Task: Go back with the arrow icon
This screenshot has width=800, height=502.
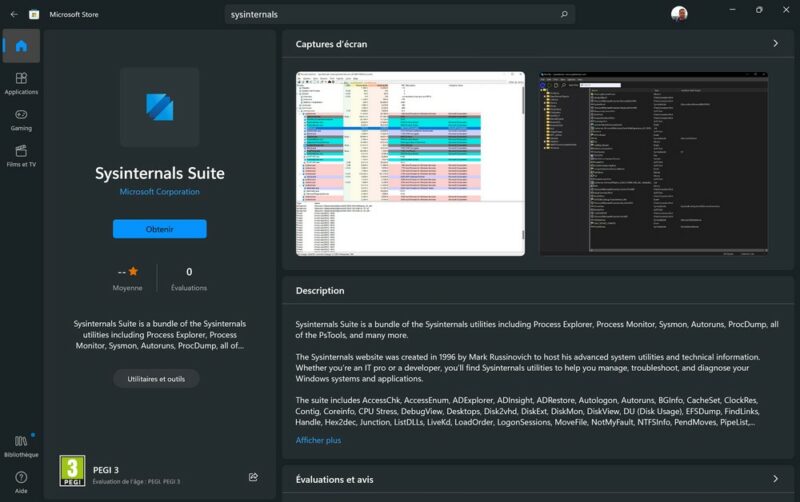Action: click(x=14, y=14)
